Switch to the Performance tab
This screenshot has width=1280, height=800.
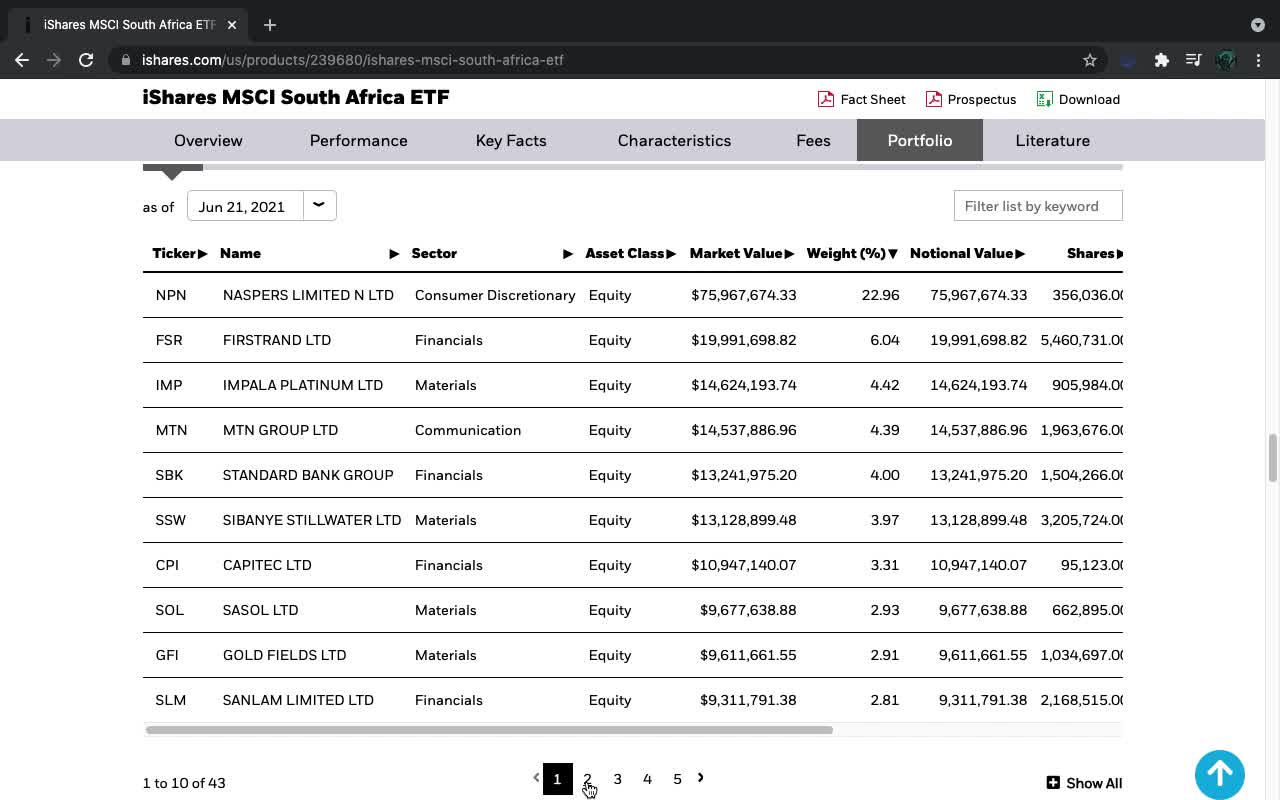(358, 140)
